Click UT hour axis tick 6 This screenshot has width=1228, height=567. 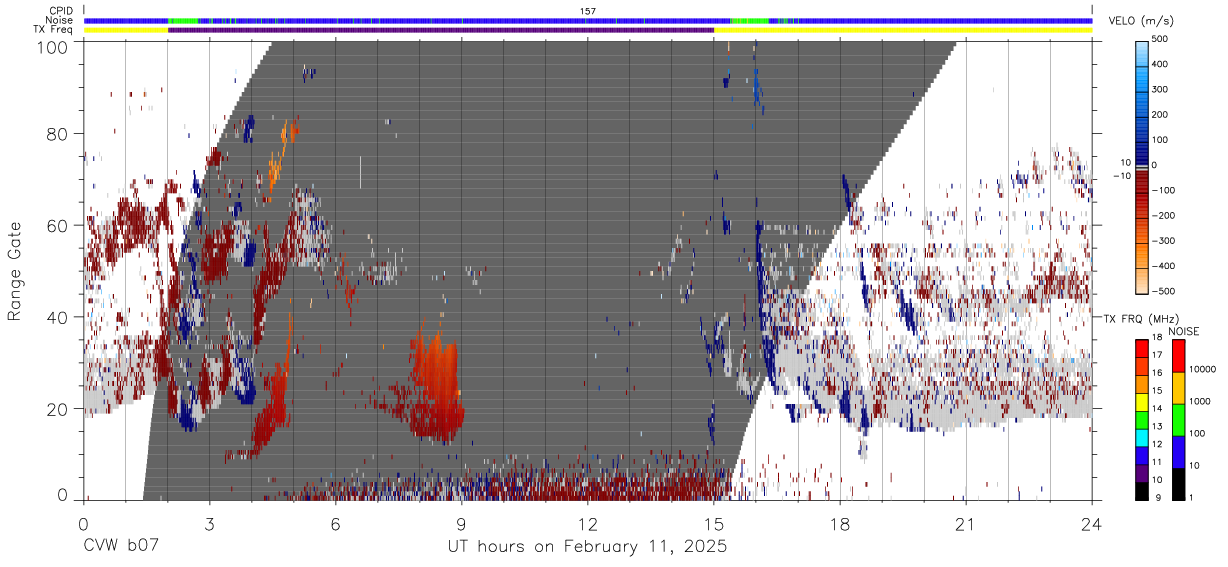pyautogui.click(x=336, y=523)
